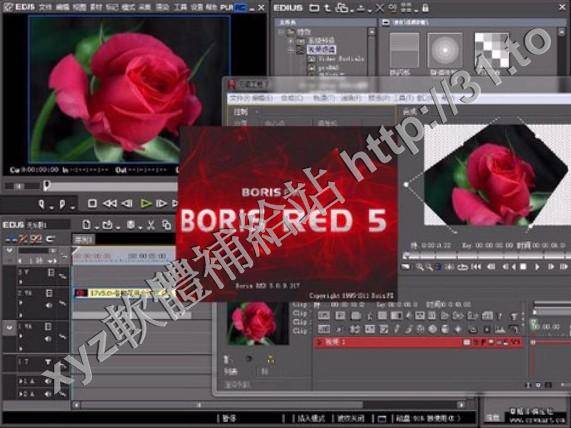Click Stop in Boris RED transport
This screenshot has width=571, height=428.
point(523,267)
